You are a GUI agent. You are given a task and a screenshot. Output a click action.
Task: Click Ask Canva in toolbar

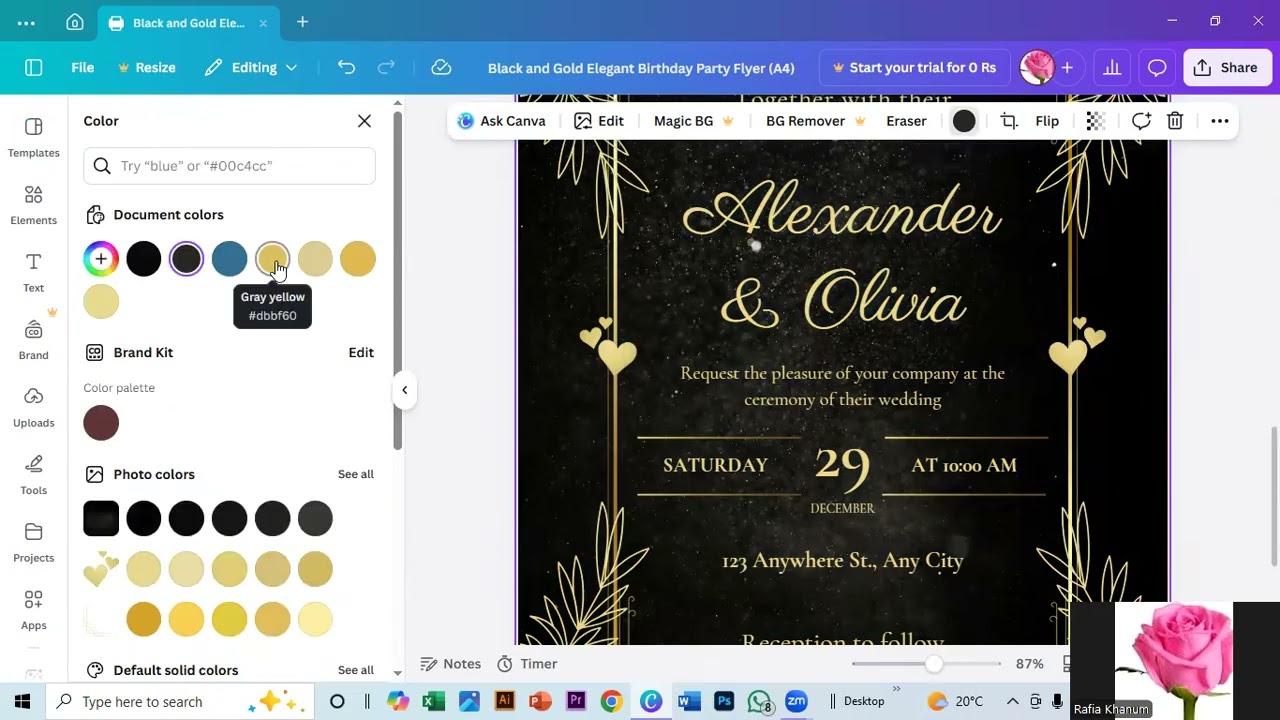coord(501,121)
